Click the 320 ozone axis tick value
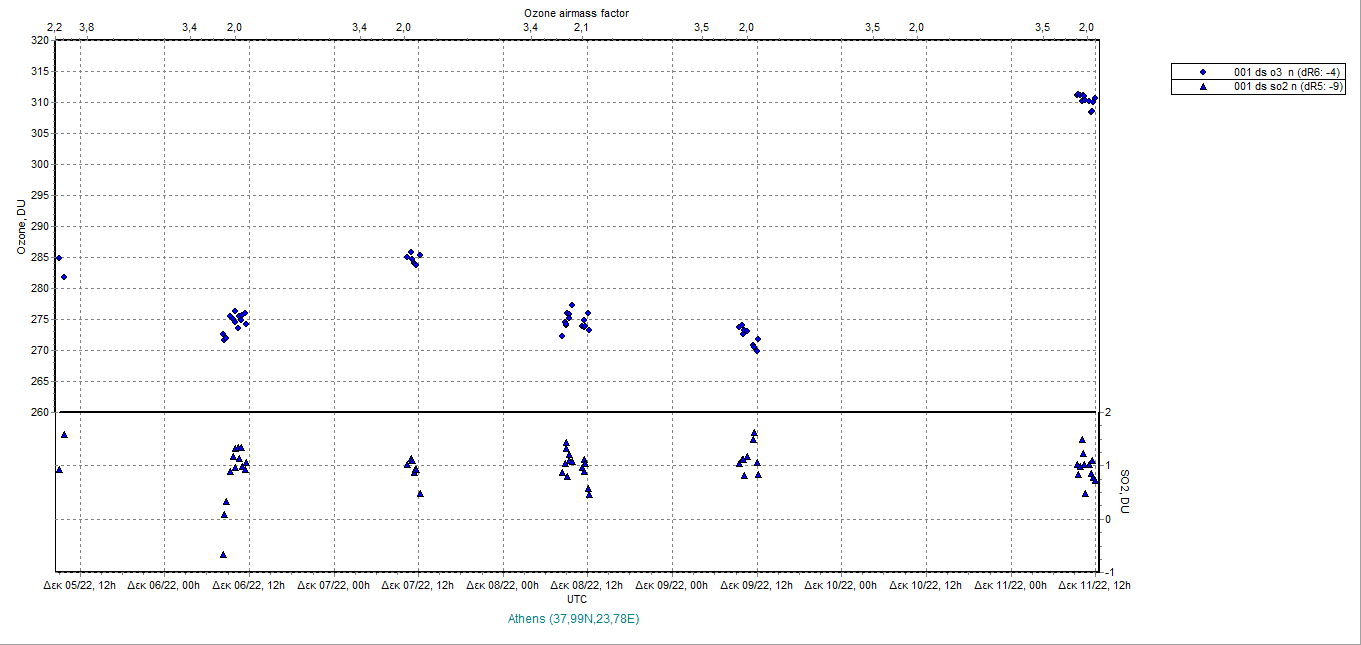1361x645 pixels. click(39, 41)
